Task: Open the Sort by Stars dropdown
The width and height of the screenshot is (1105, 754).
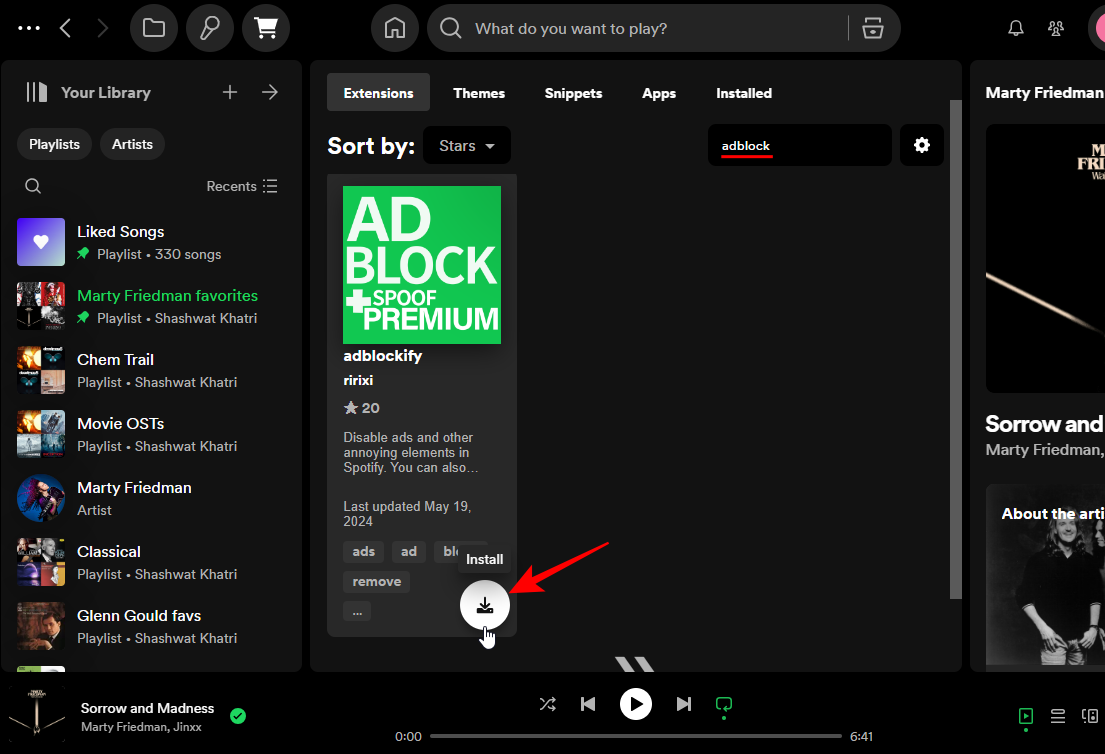Action: point(467,145)
